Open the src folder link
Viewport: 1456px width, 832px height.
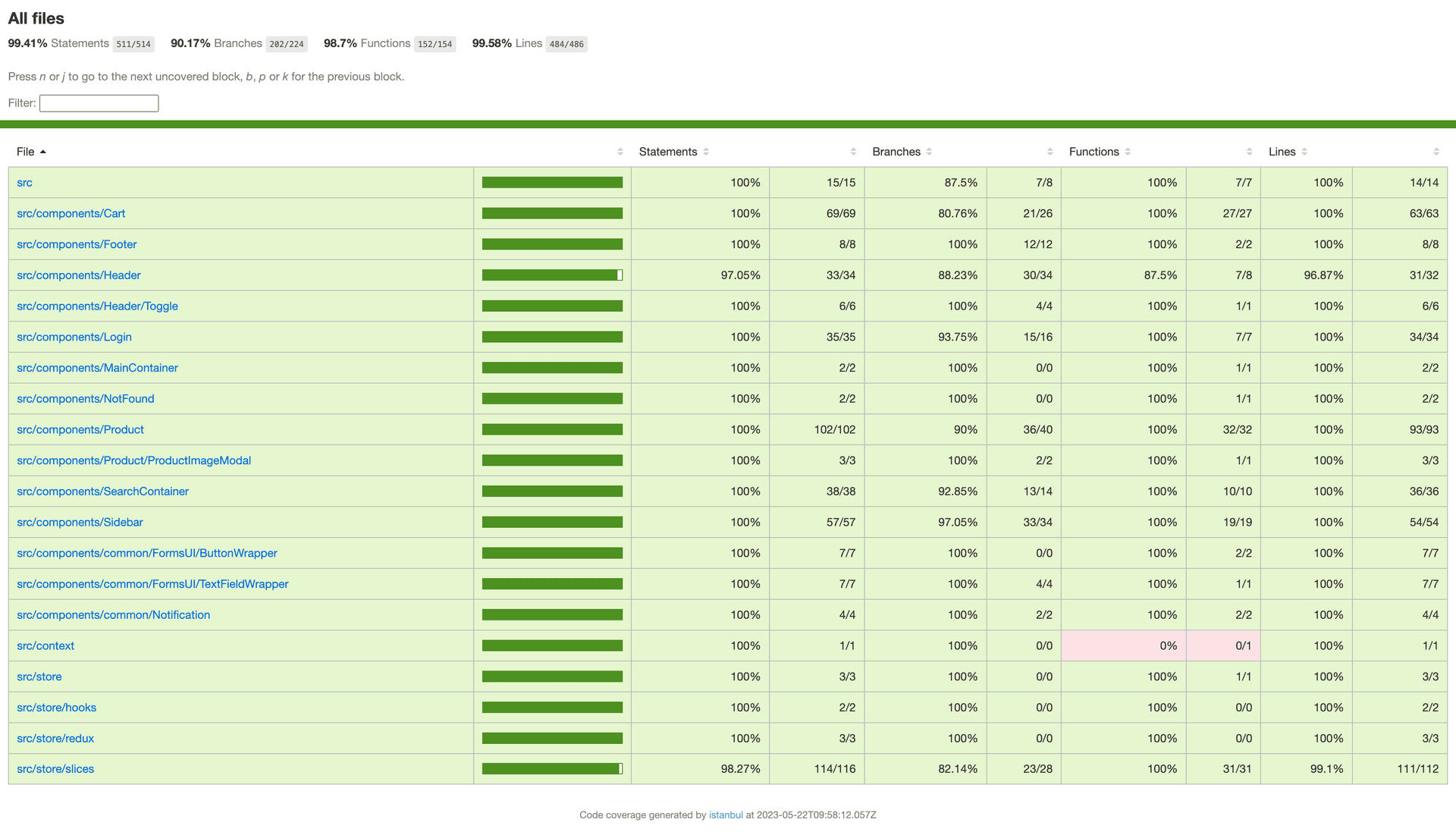pyautogui.click(x=24, y=183)
